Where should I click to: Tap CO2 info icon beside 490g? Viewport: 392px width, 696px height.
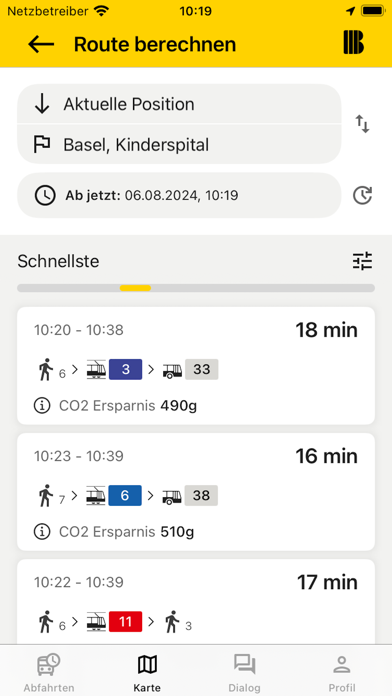coord(42,406)
